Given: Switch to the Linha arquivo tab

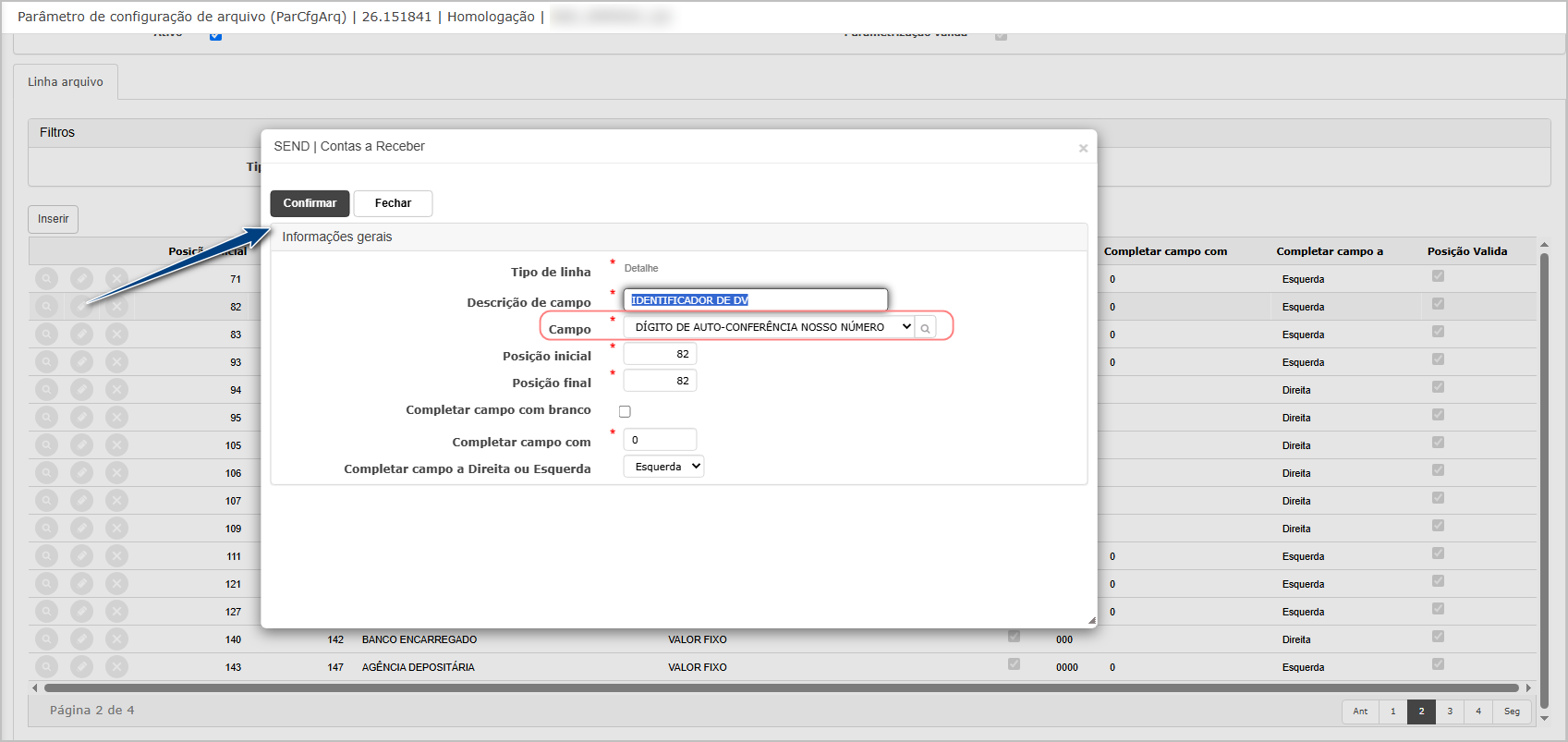Looking at the screenshot, I should point(66,81).
